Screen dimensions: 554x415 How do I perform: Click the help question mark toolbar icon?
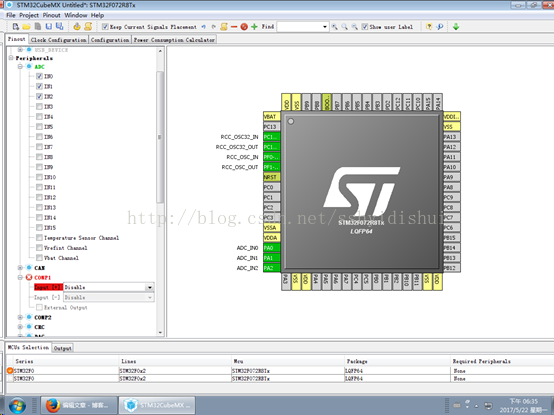coord(429,27)
